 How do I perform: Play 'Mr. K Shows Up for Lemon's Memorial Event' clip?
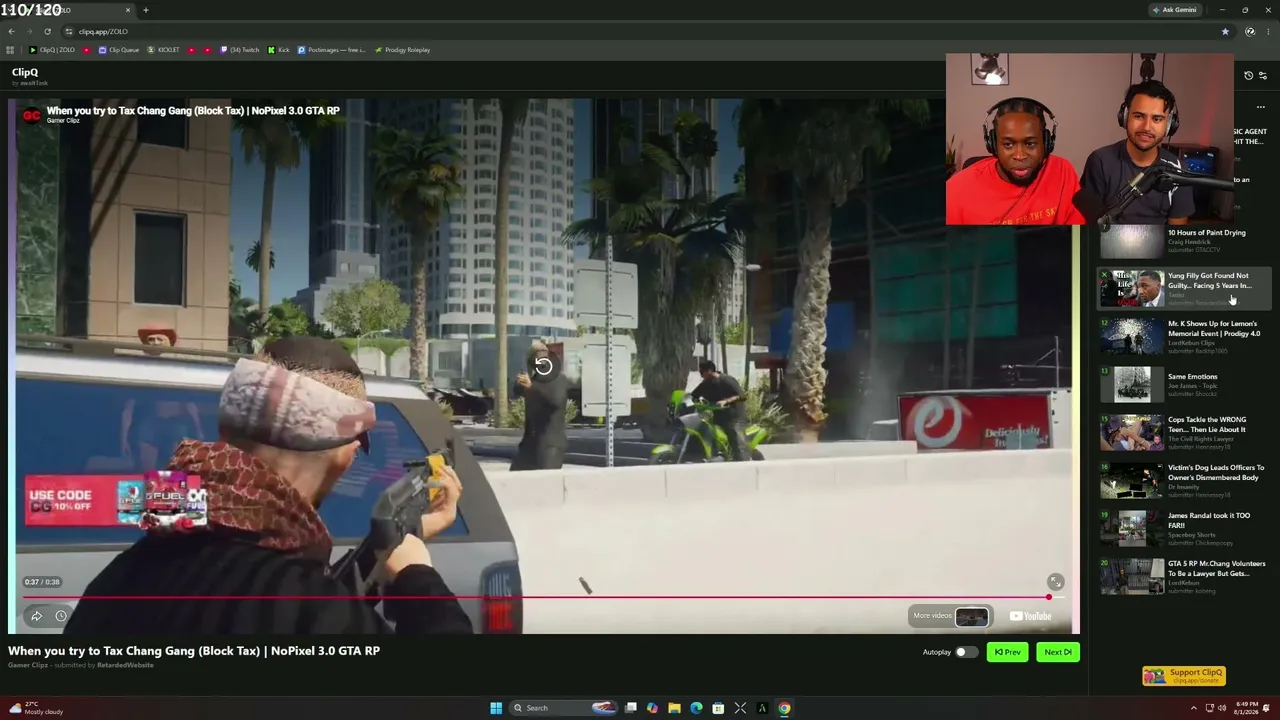[x=1185, y=337]
